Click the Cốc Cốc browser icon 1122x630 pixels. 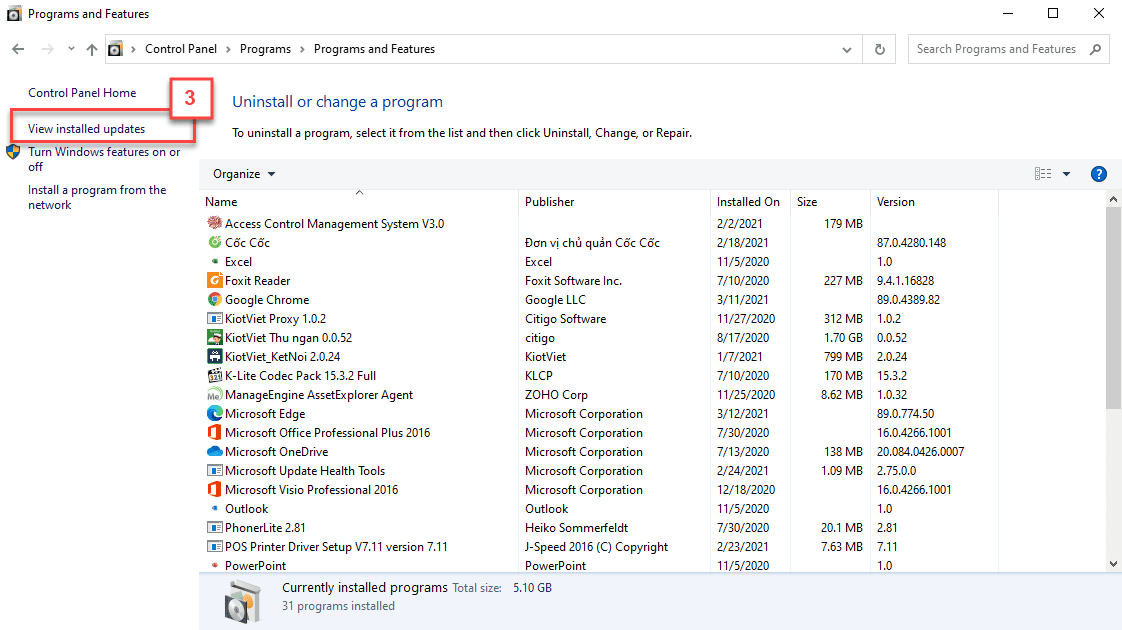point(214,243)
